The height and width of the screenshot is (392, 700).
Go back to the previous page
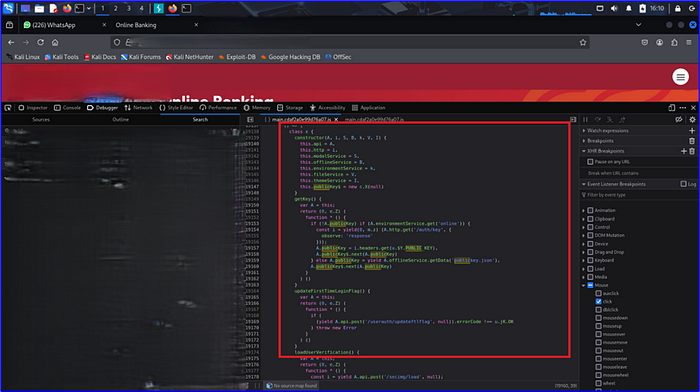[11, 42]
